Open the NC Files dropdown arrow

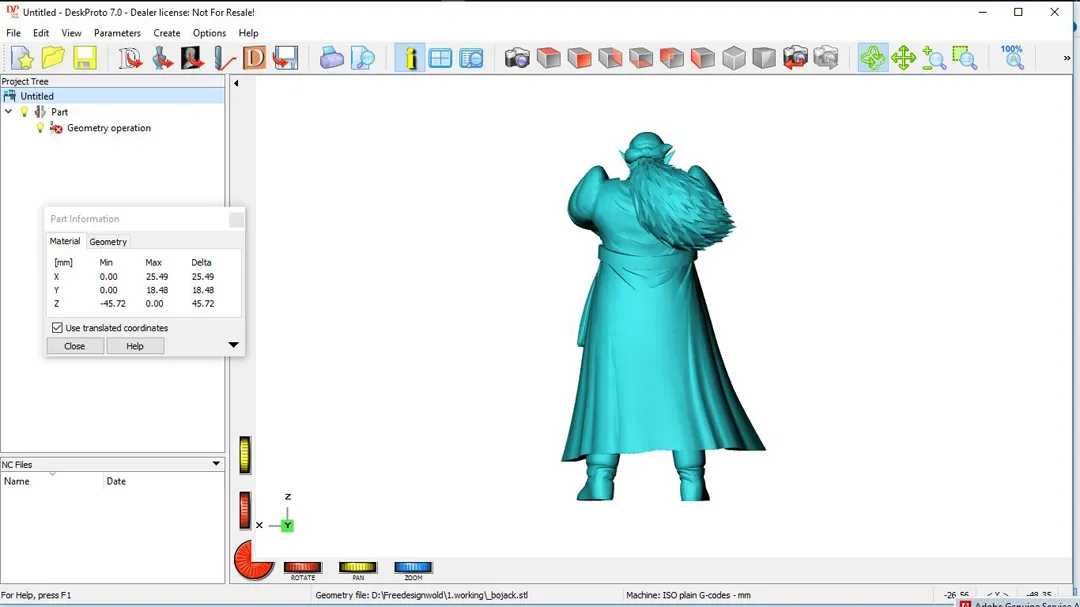pos(216,464)
